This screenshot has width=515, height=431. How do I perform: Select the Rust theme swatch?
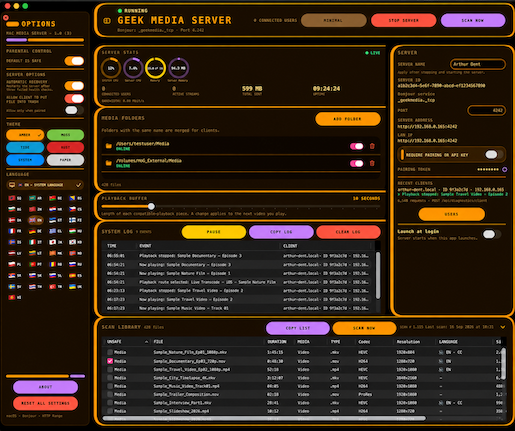65,147
